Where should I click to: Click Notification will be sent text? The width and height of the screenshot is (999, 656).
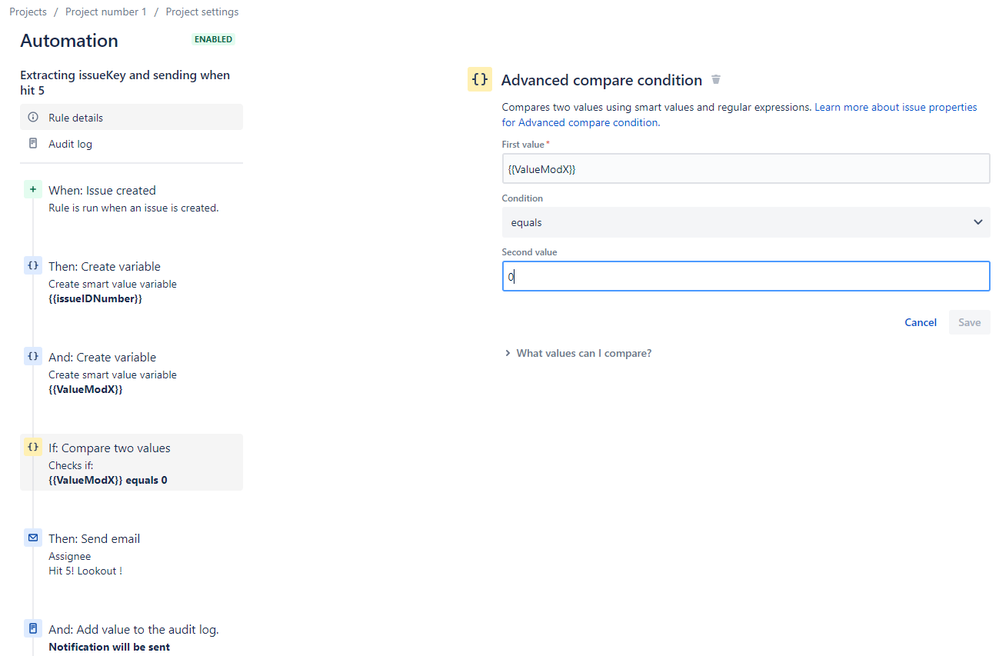(110, 647)
